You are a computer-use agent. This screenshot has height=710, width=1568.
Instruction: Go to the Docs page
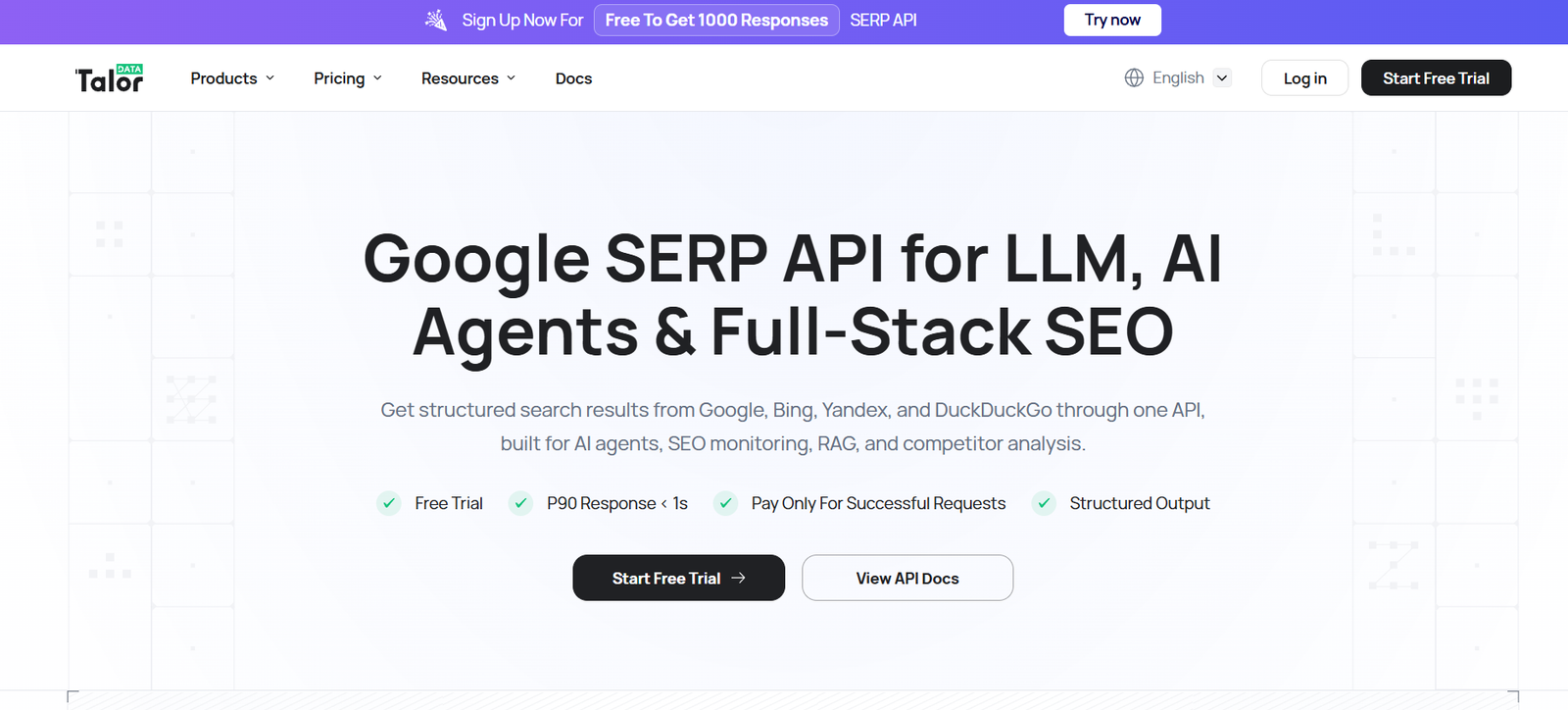pyautogui.click(x=573, y=78)
